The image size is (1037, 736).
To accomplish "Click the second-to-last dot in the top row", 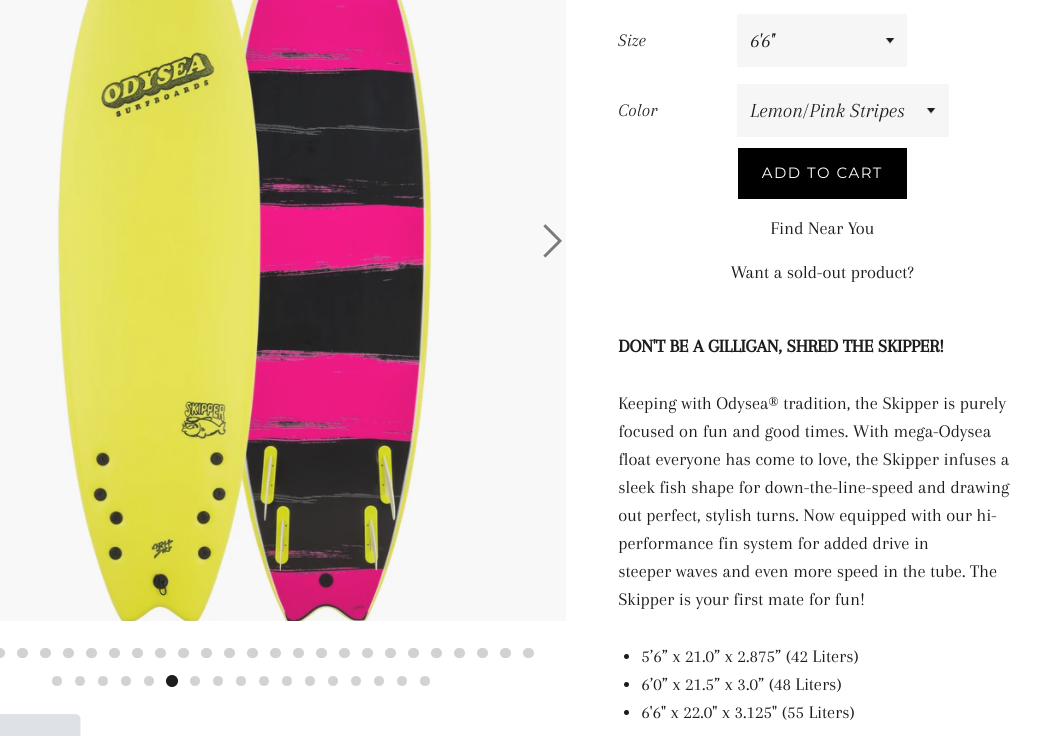I will [x=505, y=653].
